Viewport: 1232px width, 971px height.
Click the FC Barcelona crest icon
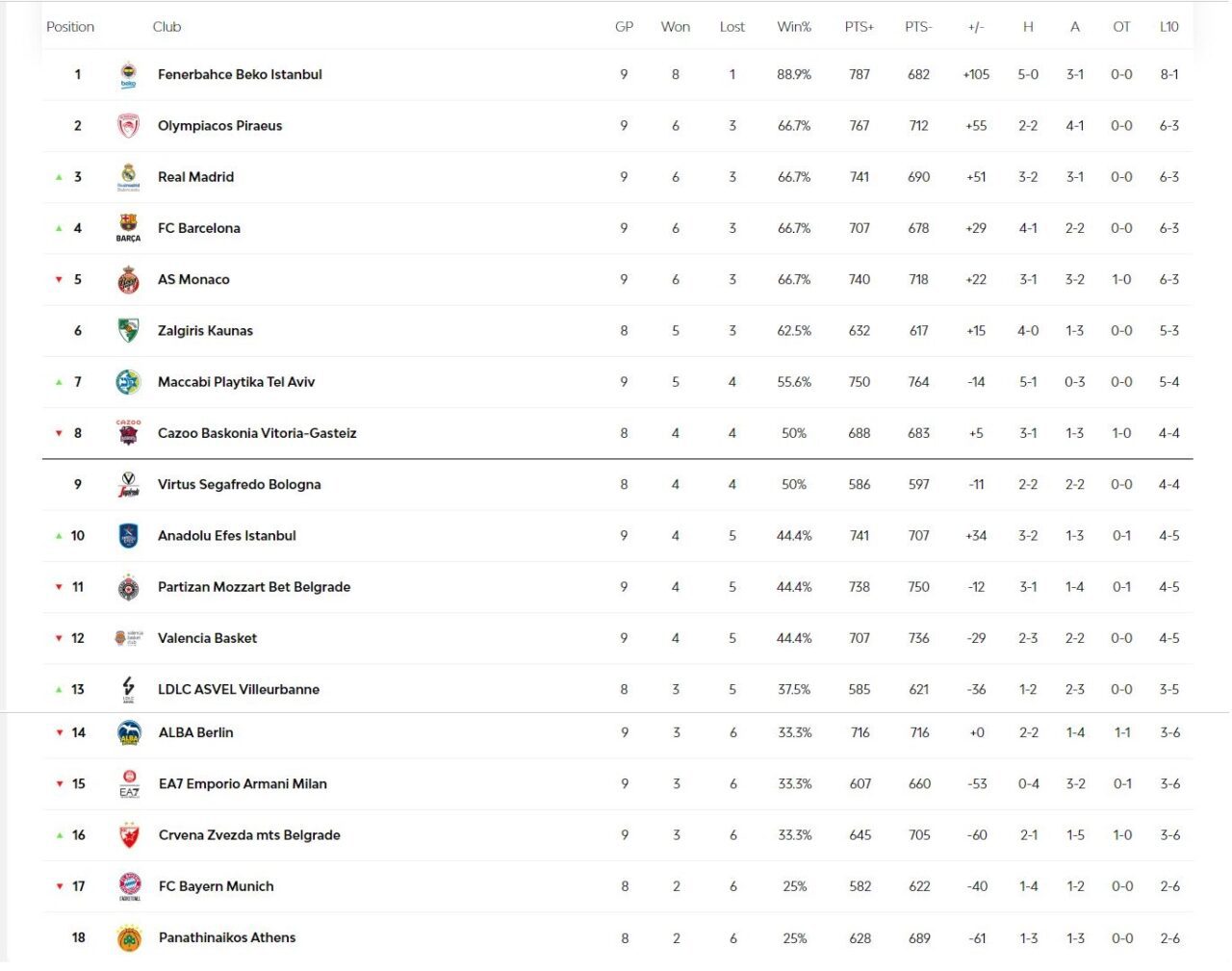click(x=128, y=228)
